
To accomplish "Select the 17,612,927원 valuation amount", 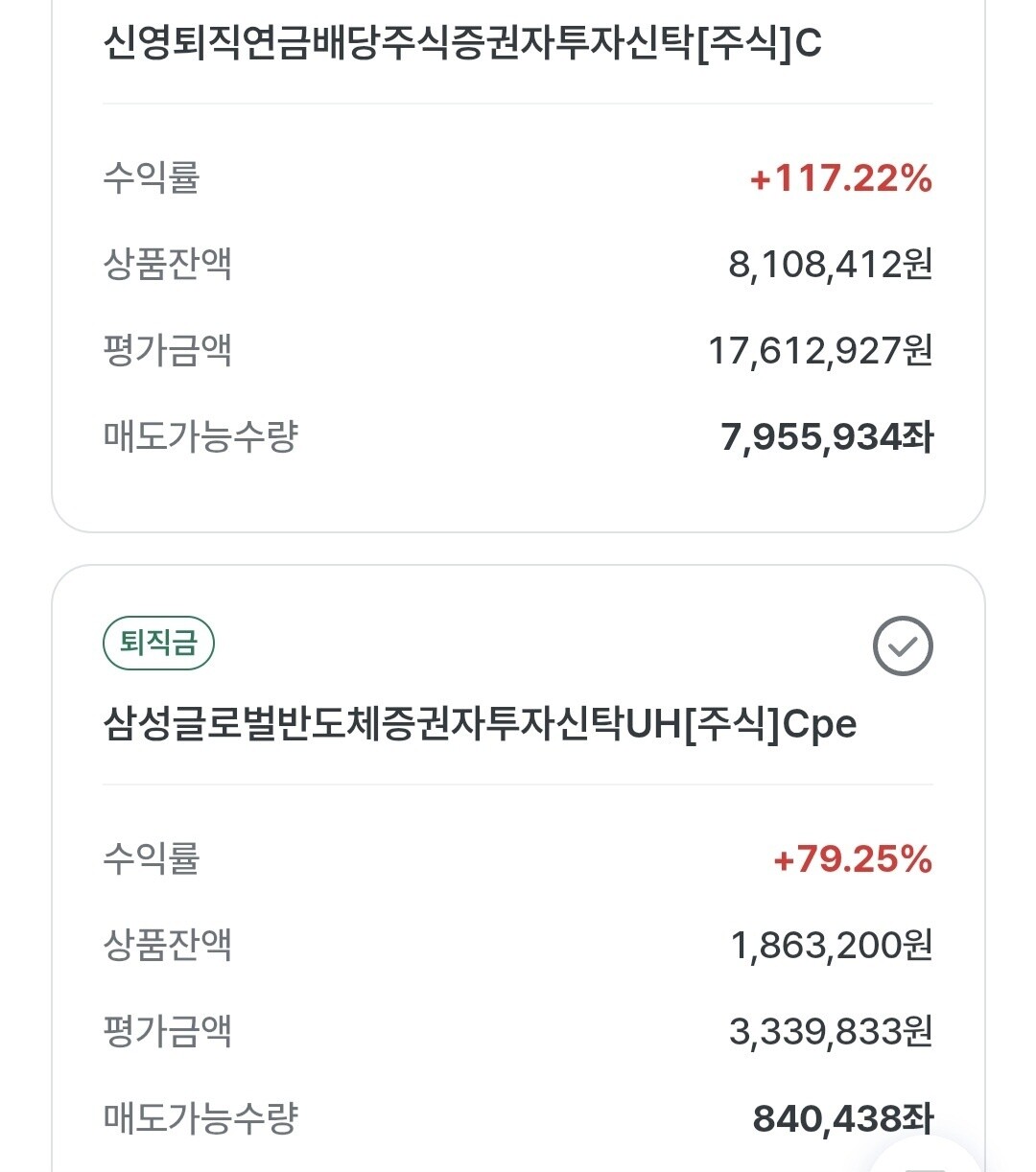I will (820, 350).
